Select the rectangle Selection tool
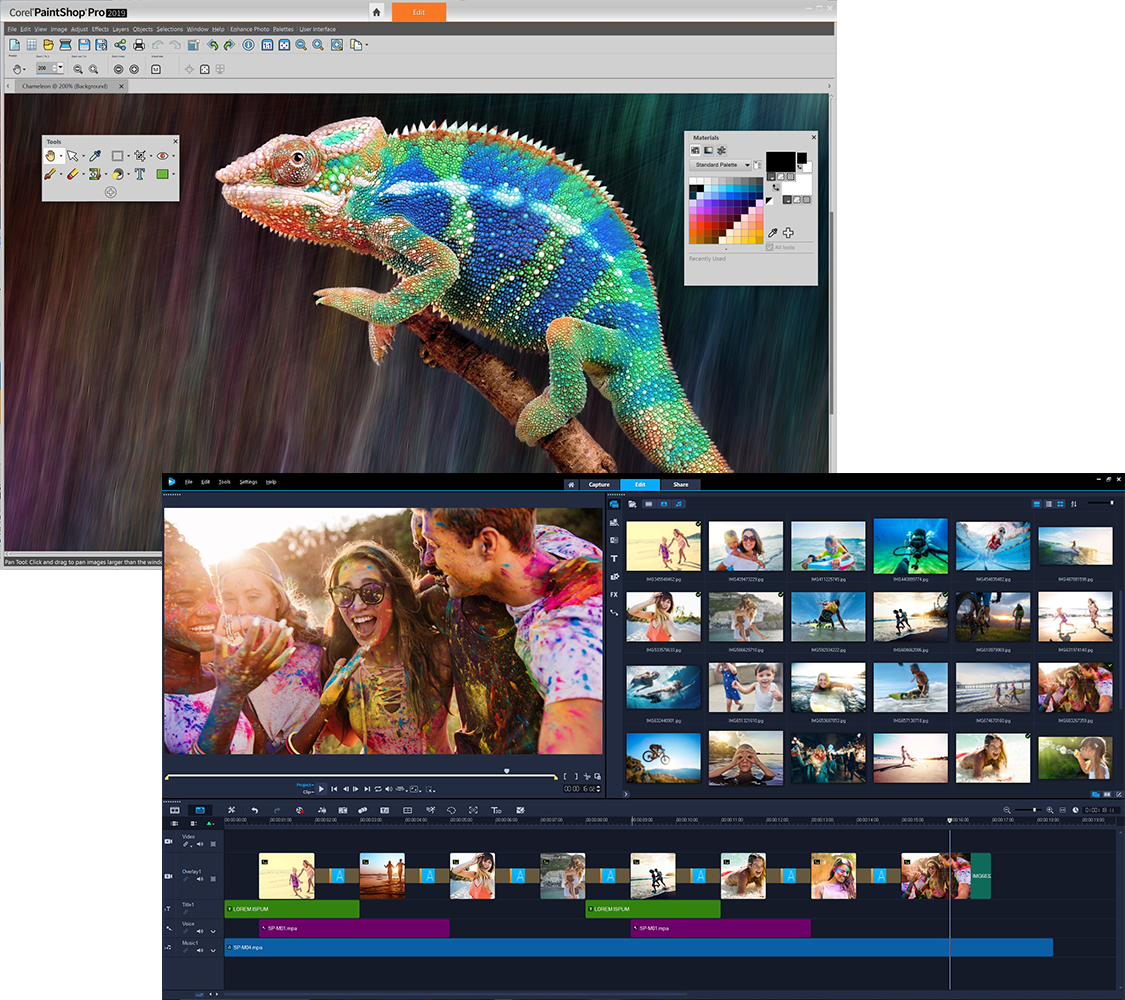1125x1000 pixels. click(117, 156)
